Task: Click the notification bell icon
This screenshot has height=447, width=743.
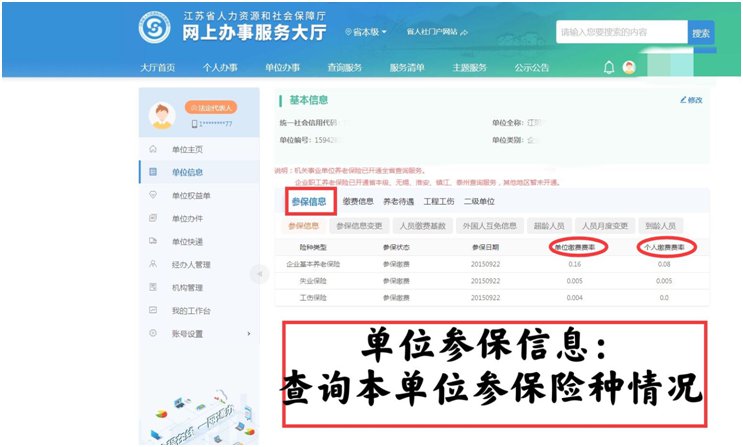Action: point(609,68)
